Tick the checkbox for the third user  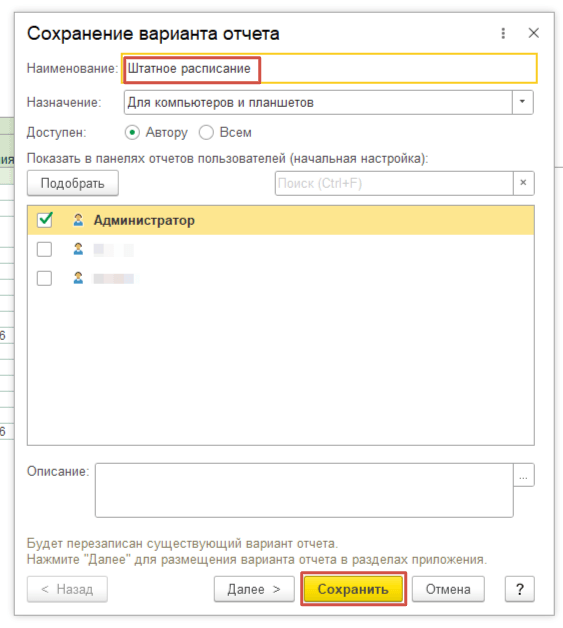coord(44,278)
